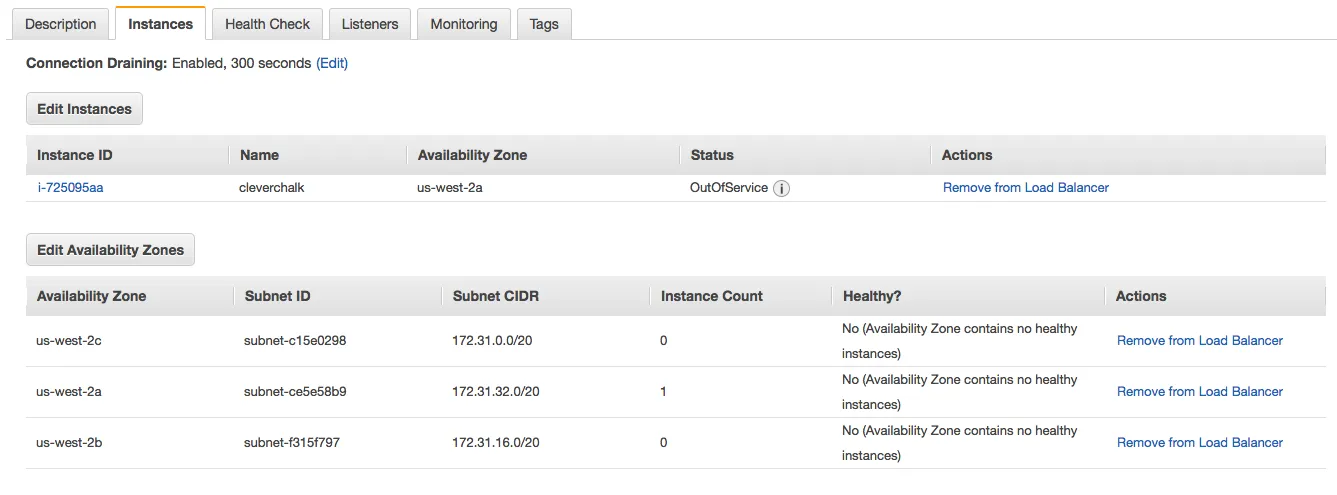Viewport: 1337px width, 495px height.
Task: Click the Status column header
Action: pyautogui.click(x=711, y=155)
